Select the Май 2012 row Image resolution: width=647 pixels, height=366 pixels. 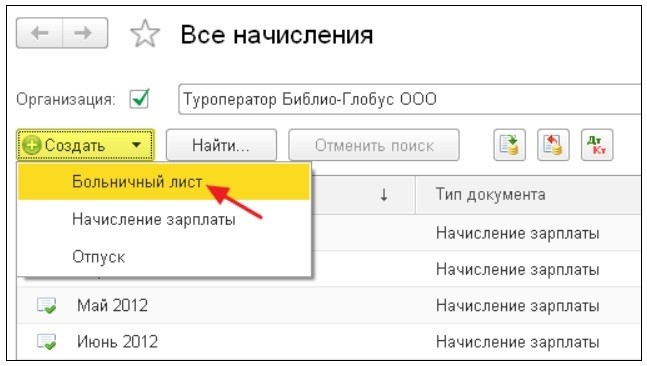(x=329, y=305)
